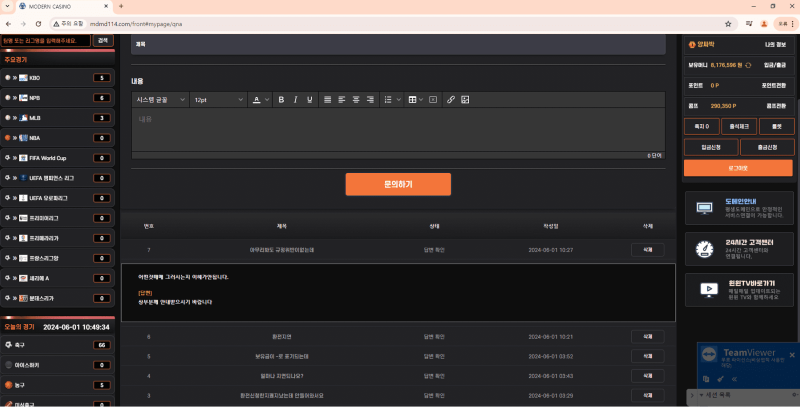Toggle italic formatting in editor toolbar
Viewport: 800px width, 414px height.
295,100
